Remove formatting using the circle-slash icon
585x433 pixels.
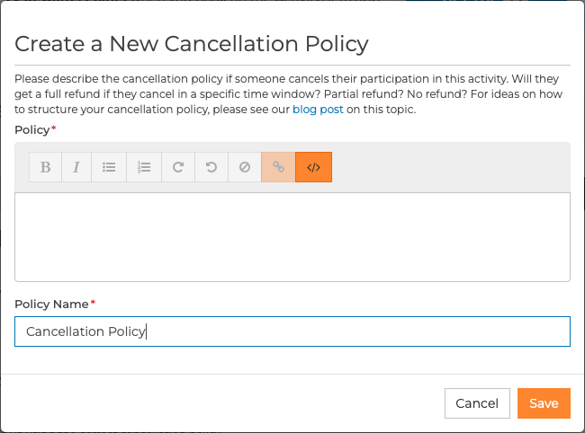245,167
